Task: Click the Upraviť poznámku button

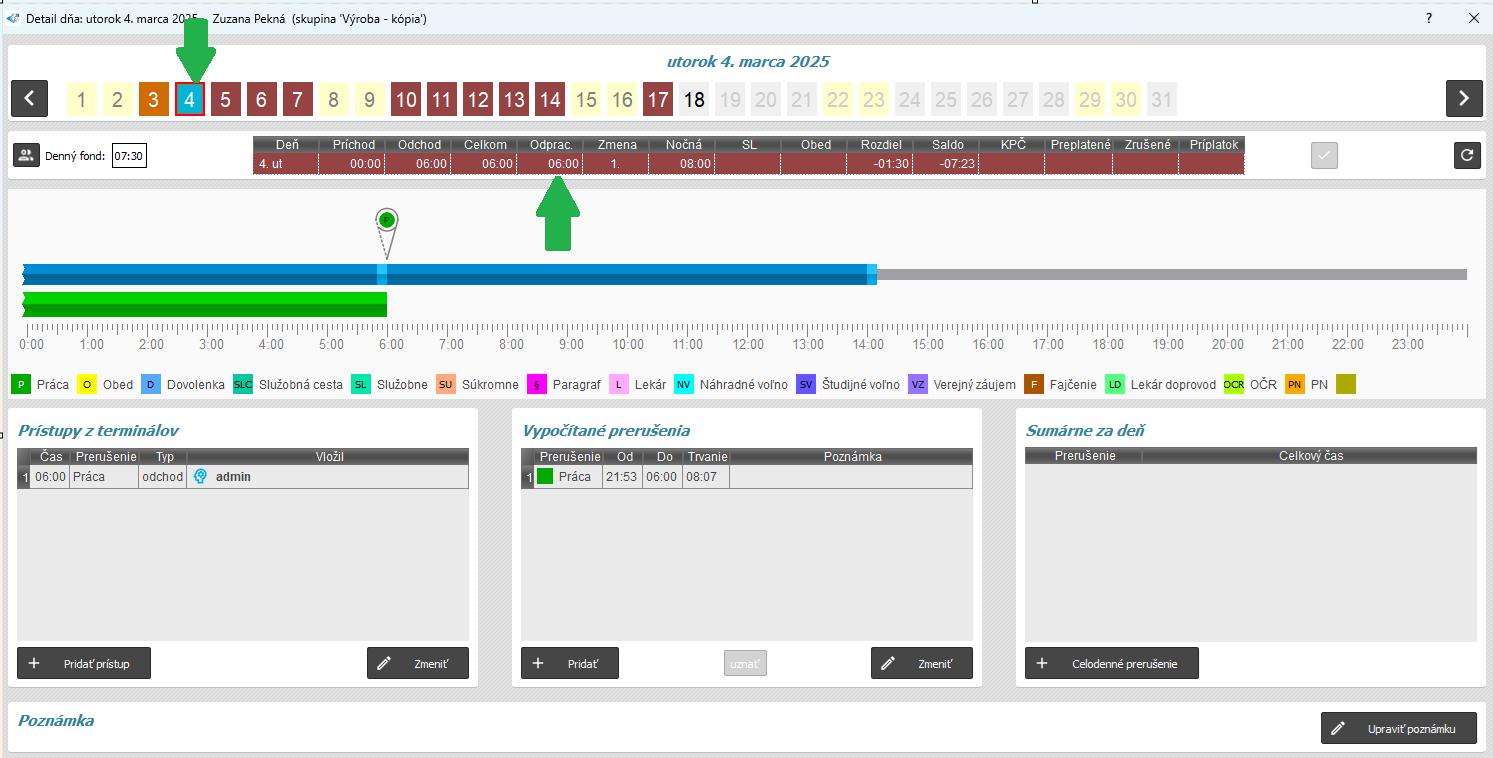Action: pyautogui.click(x=1399, y=728)
